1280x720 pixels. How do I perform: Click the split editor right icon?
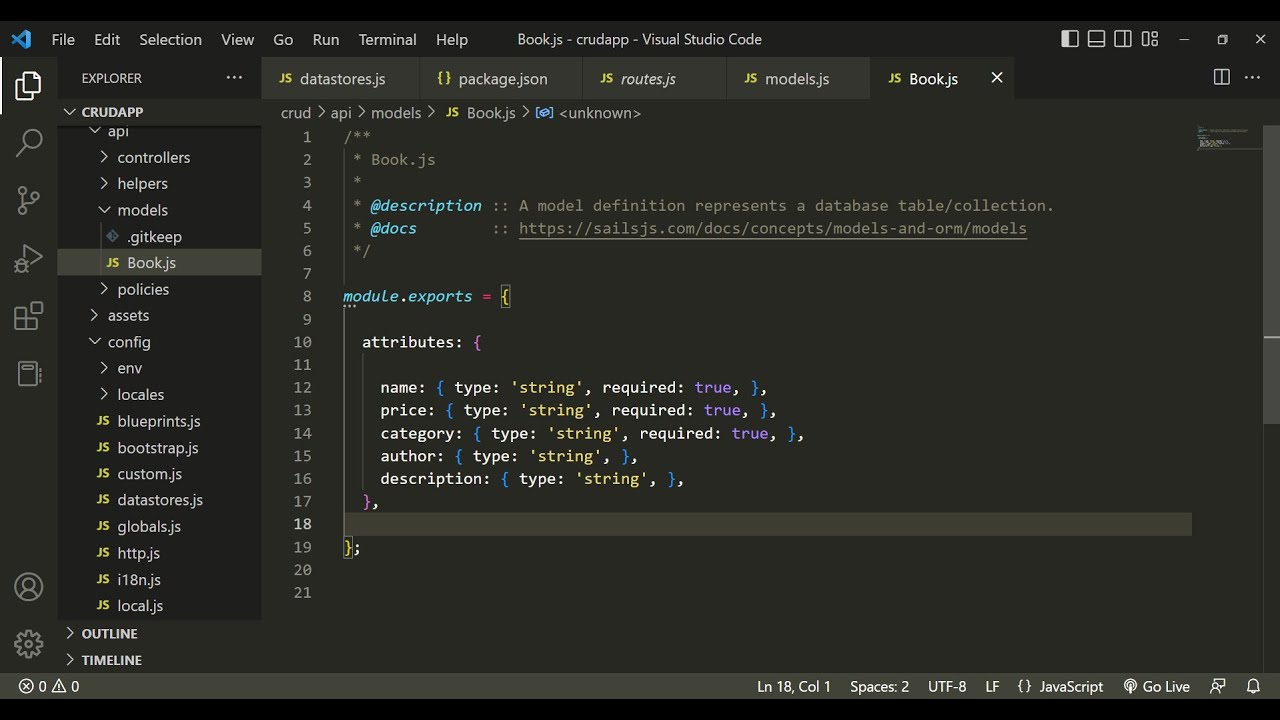(1221, 78)
